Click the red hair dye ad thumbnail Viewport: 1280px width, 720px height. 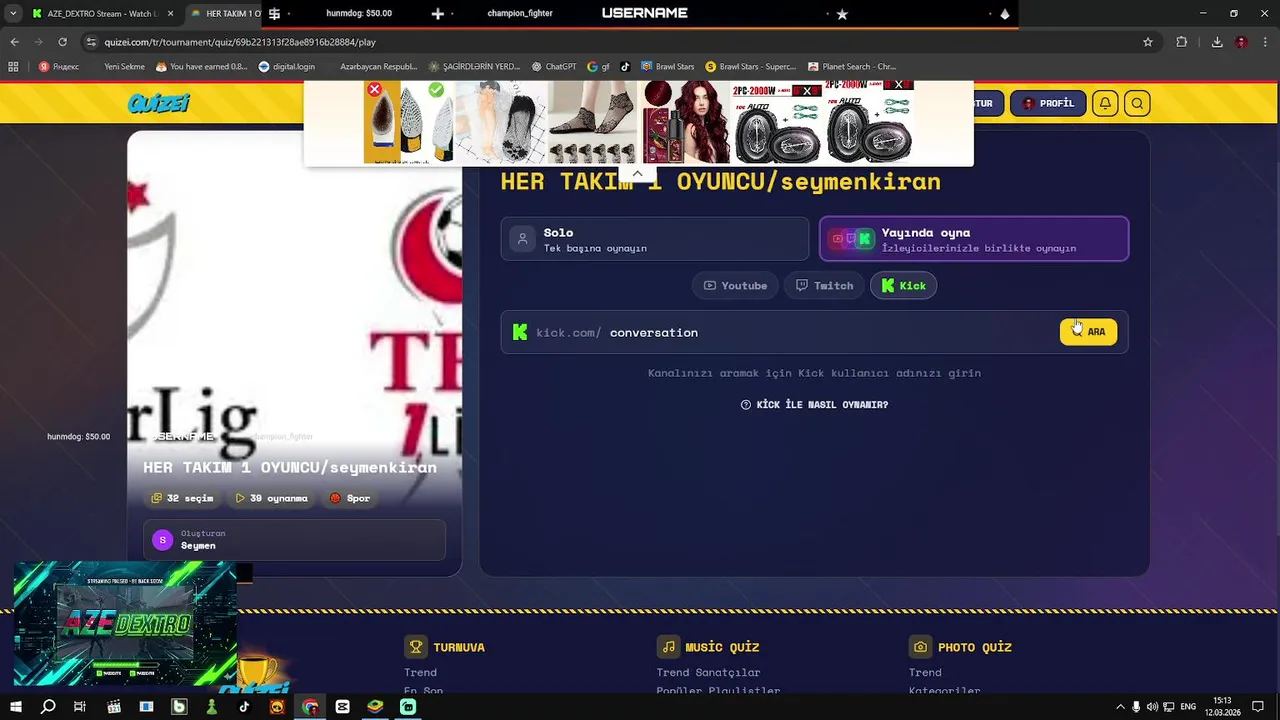(x=686, y=123)
